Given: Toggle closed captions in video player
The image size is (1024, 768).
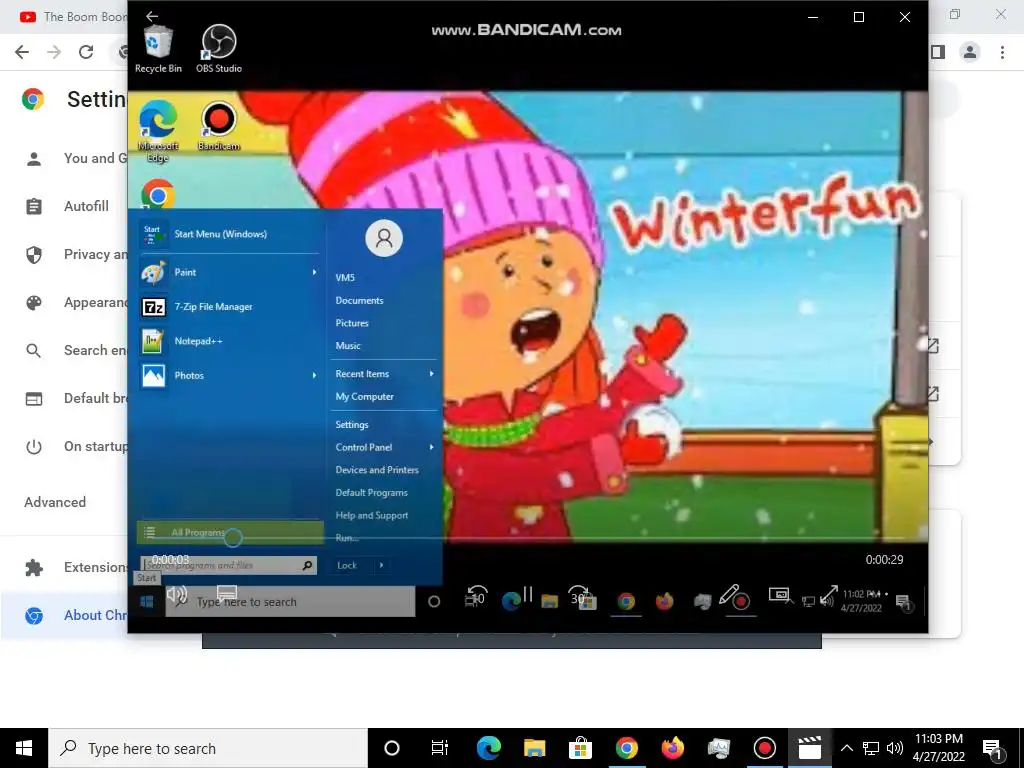Looking at the screenshot, I should 227,594.
